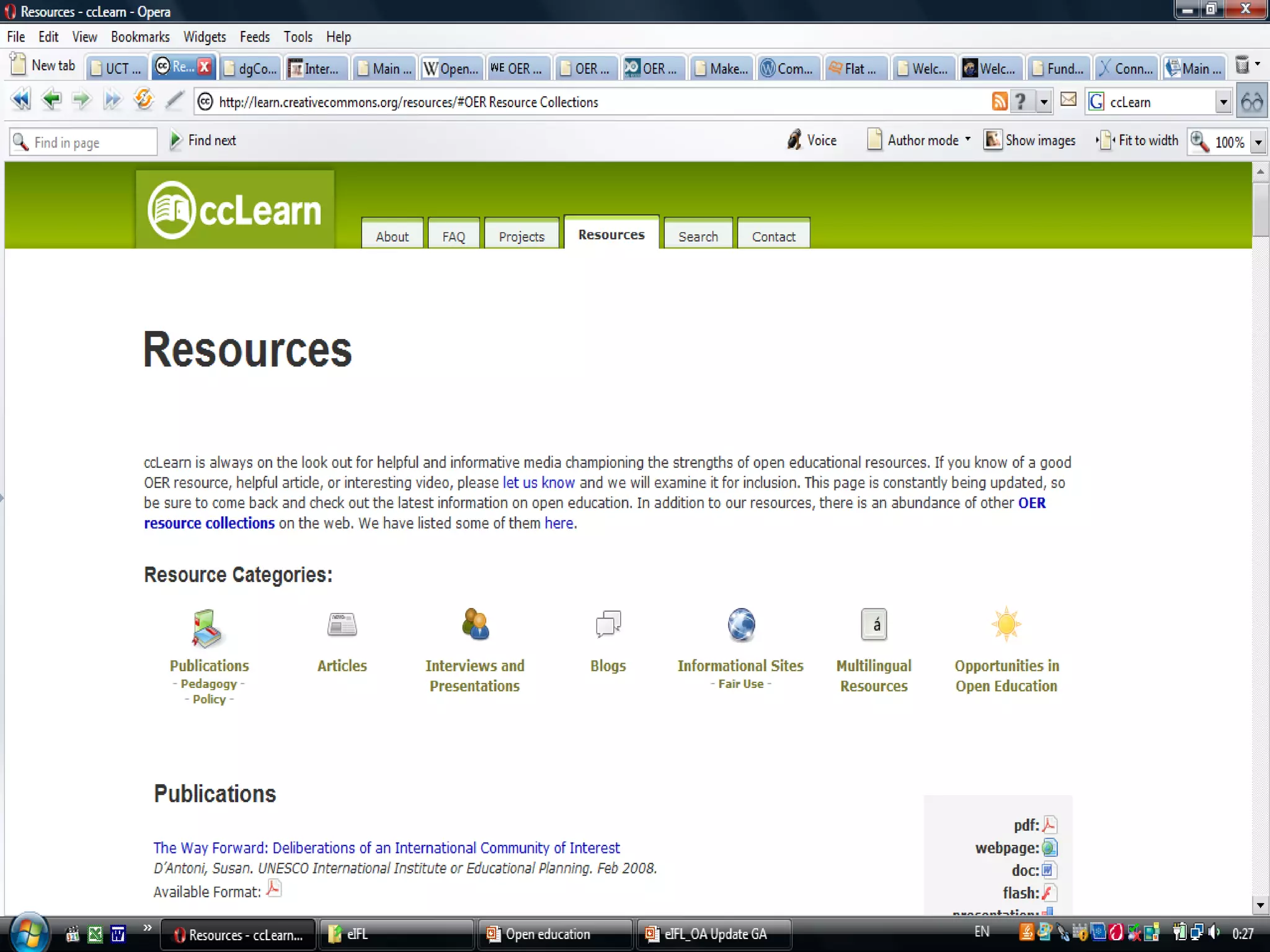Click the Informational Sites globe icon
This screenshot has width=1270, height=952.
click(741, 624)
